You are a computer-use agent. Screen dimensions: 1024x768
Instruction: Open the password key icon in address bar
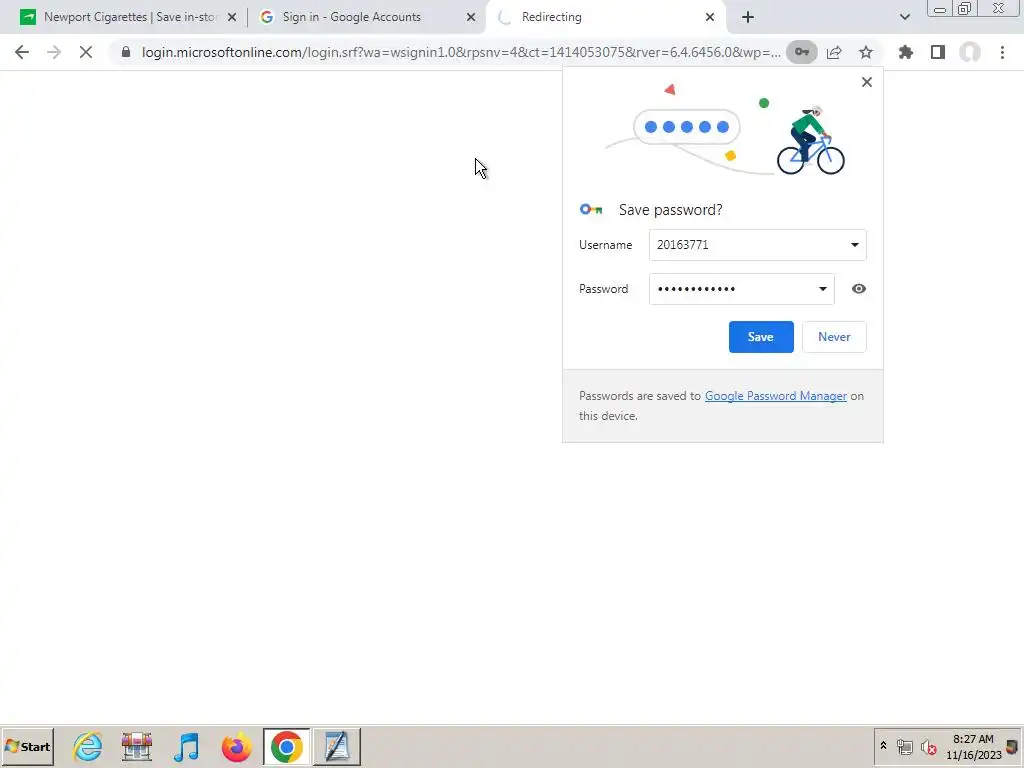801,52
